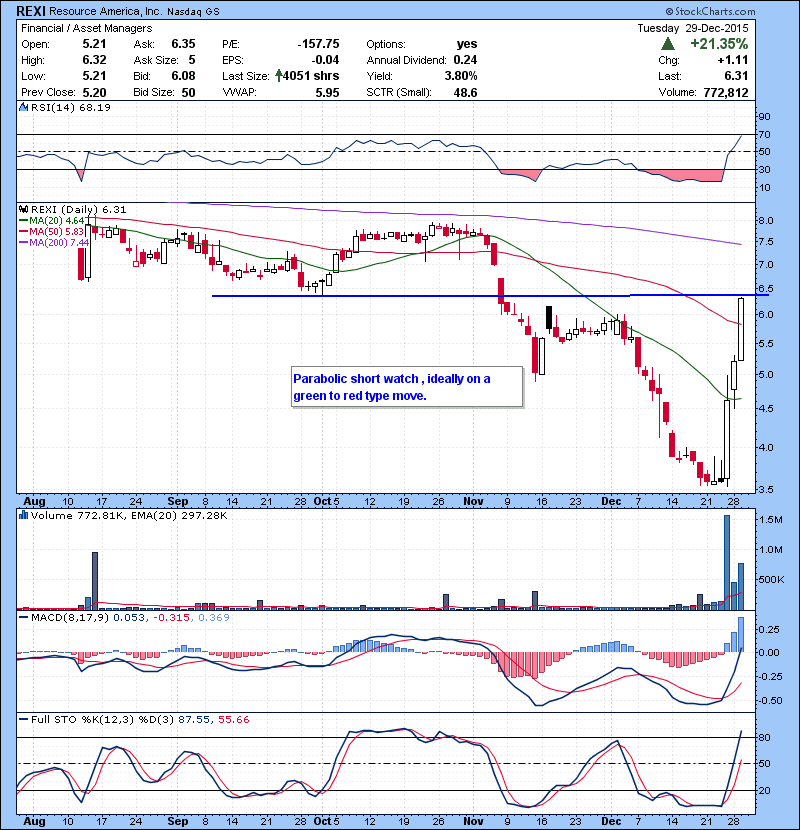Image resolution: width=800 pixels, height=830 pixels.
Task: Click the Prev Close value 5.20
Action: coord(94,93)
